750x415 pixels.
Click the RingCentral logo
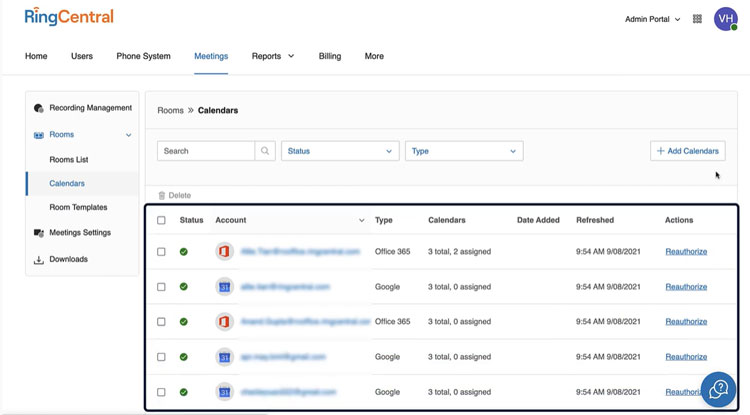tap(69, 17)
